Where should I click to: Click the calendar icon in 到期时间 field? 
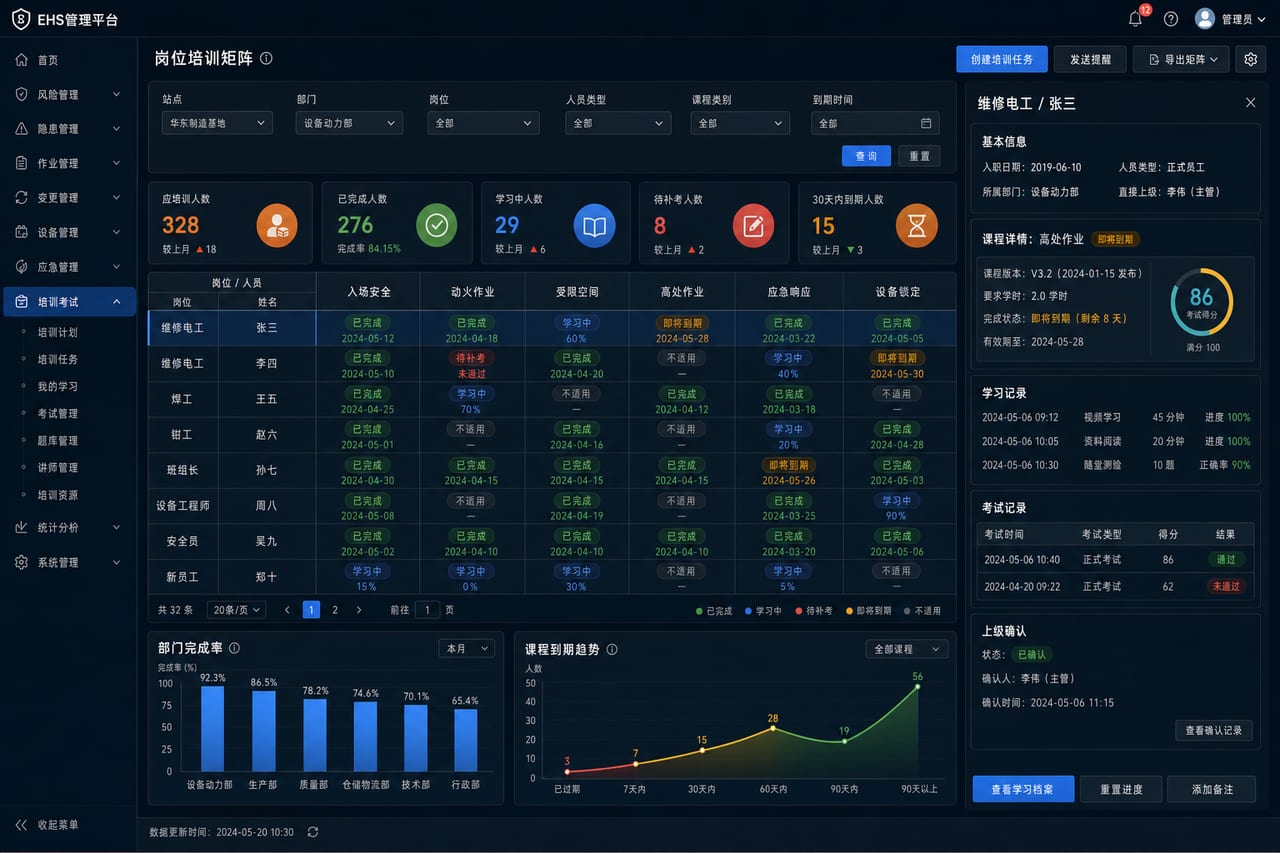click(x=926, y=123)
